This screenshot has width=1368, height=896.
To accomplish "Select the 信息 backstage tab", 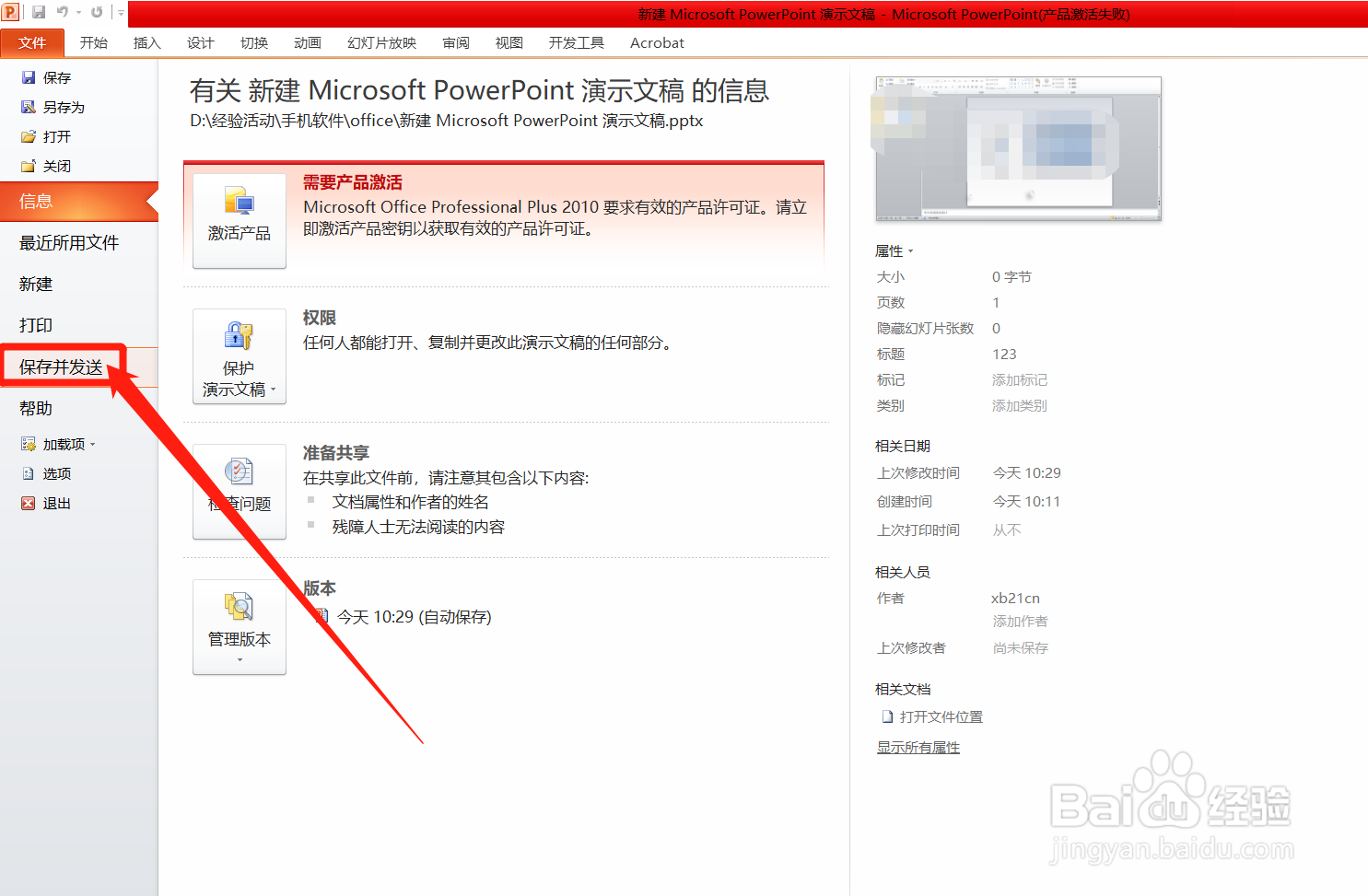I will [x=79, y=202].
